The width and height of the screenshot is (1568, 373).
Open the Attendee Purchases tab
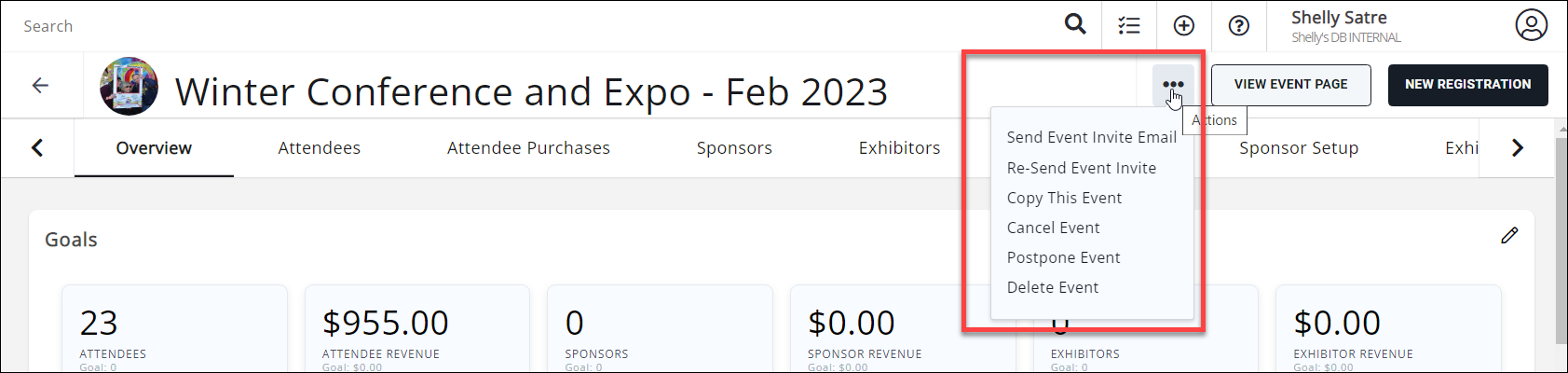click(x=528, y=148)
